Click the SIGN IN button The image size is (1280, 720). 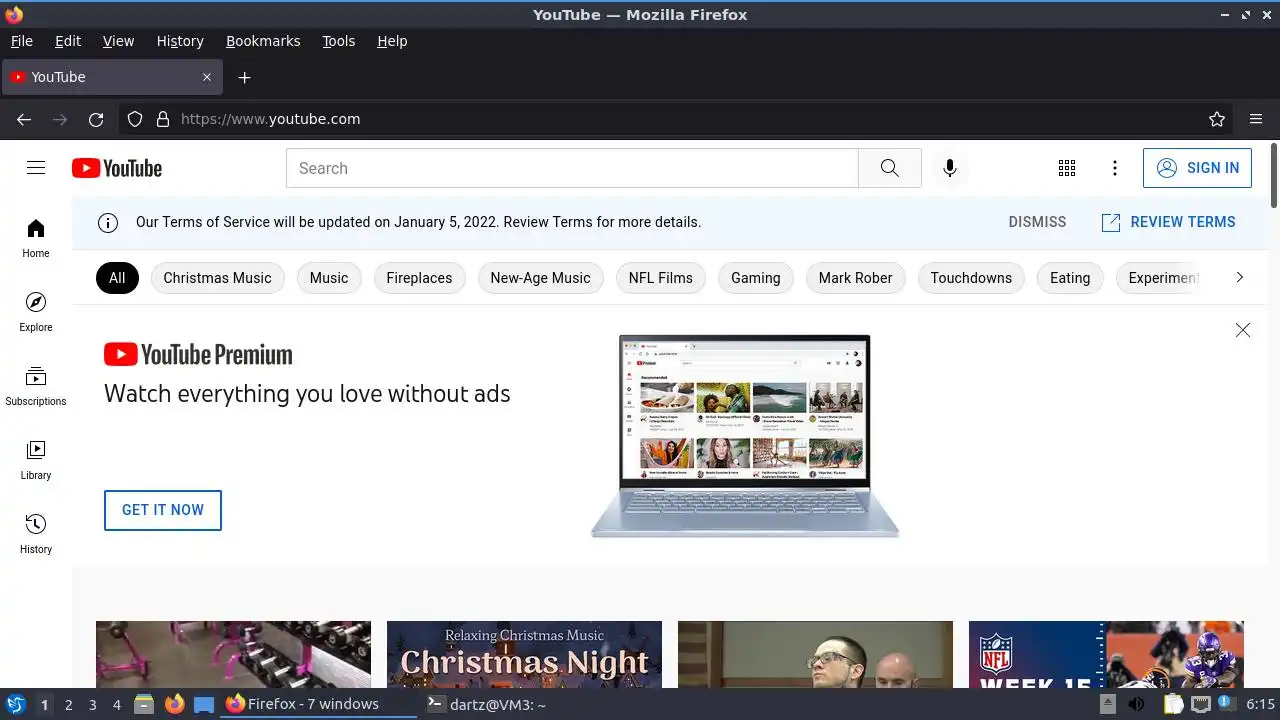point(1197,168)
